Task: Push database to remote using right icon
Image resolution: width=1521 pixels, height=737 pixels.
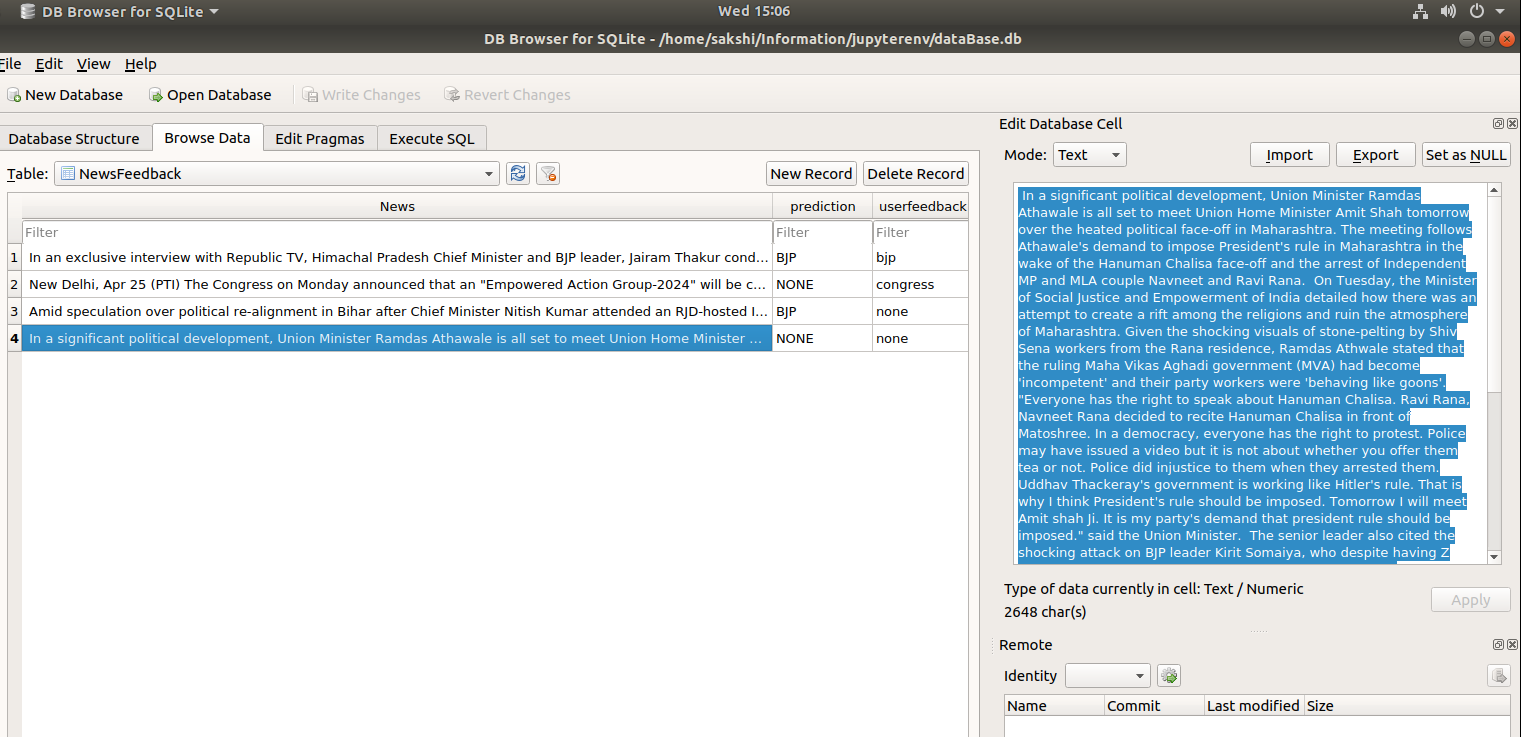Action: pos(1499,676)
